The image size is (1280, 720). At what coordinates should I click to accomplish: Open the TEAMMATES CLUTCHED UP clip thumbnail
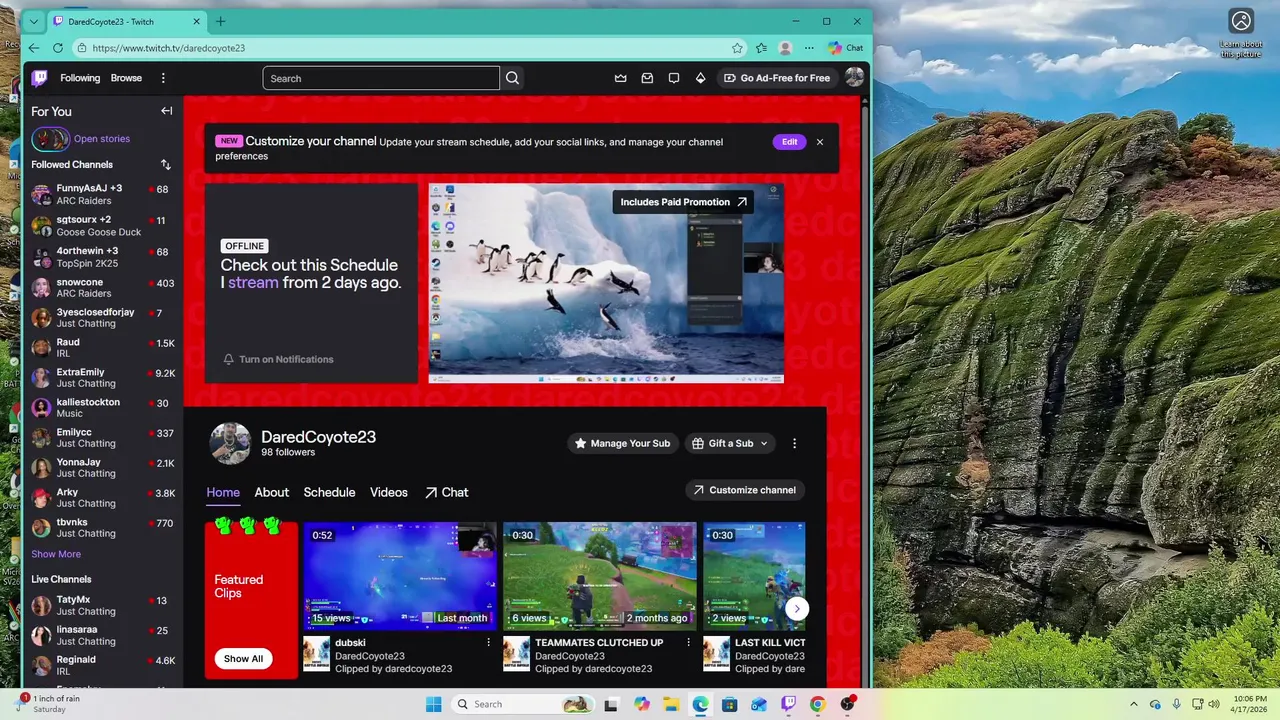coord(600,576)
